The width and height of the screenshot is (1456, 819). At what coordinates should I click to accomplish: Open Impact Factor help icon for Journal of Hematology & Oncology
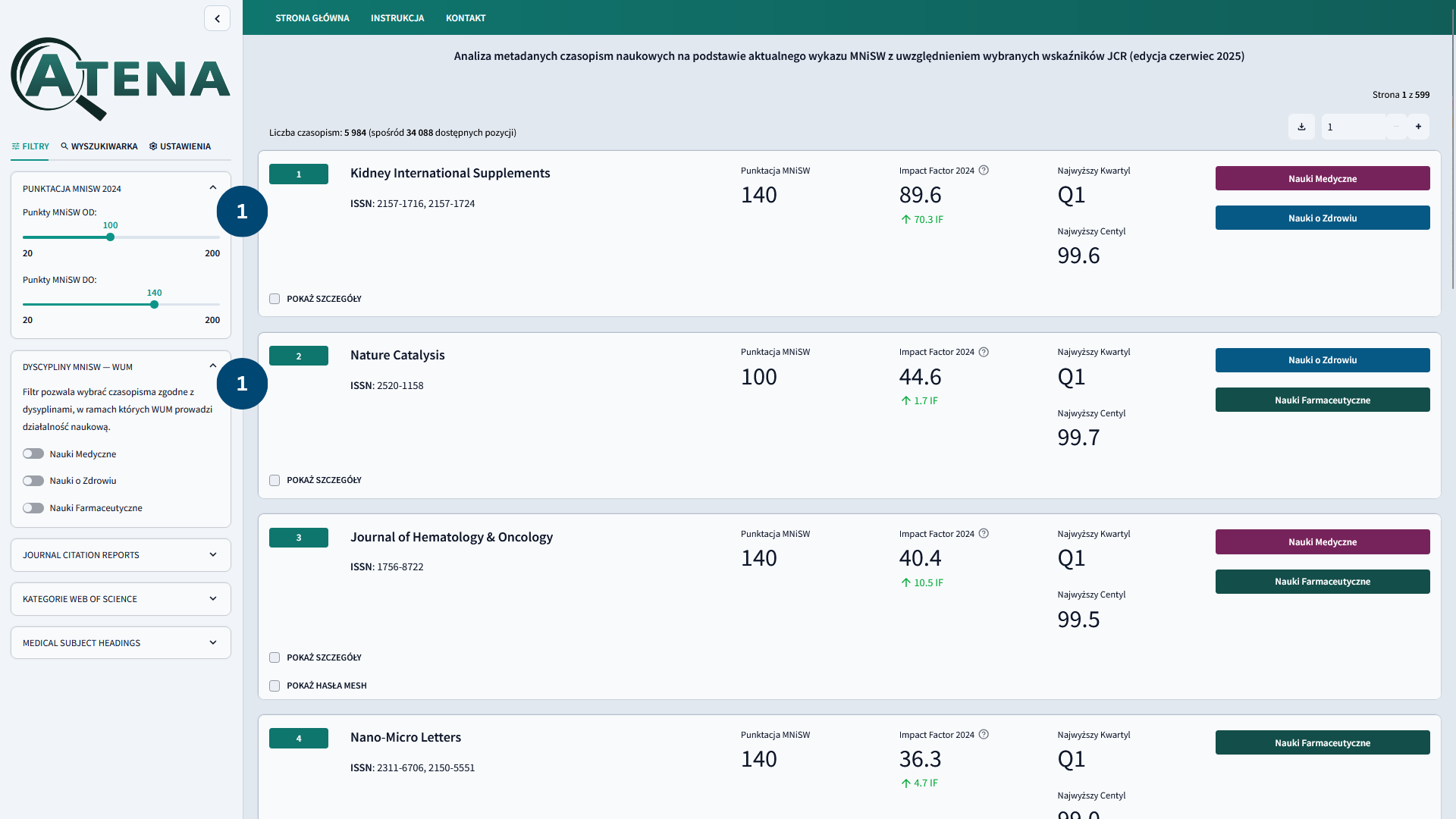click(x=984, y=534)
